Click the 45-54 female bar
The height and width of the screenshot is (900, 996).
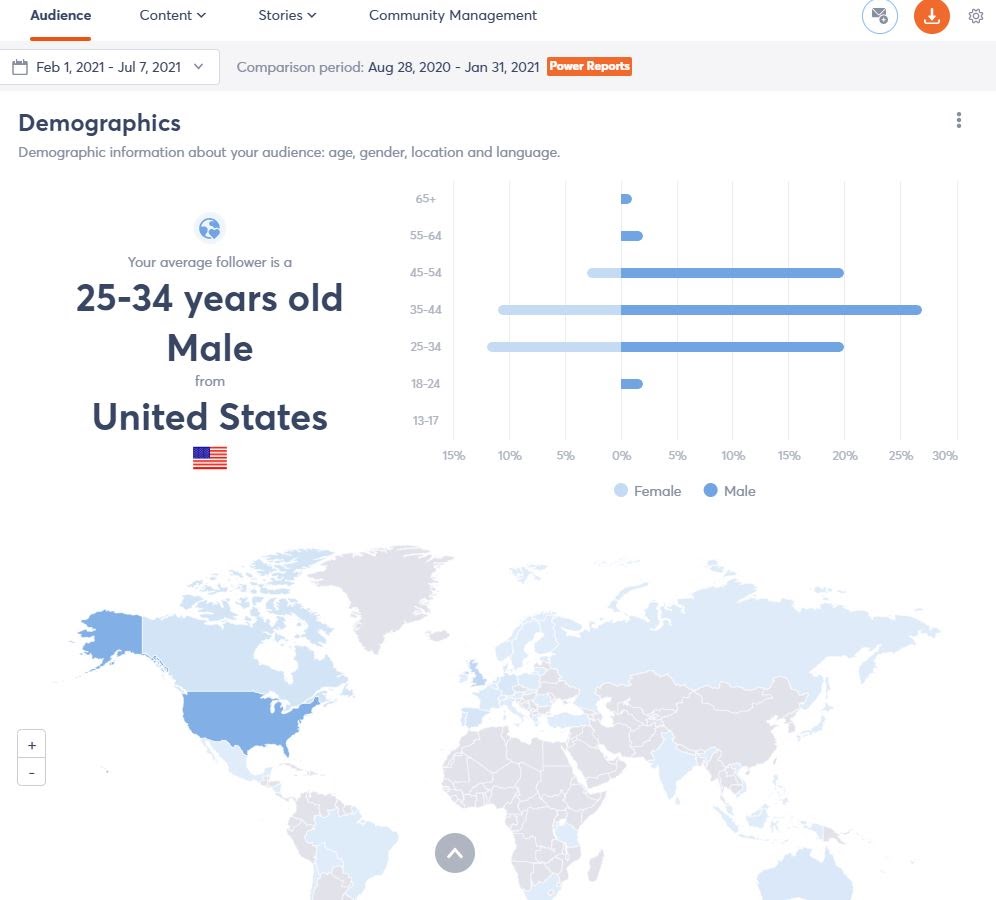point(604,273)
